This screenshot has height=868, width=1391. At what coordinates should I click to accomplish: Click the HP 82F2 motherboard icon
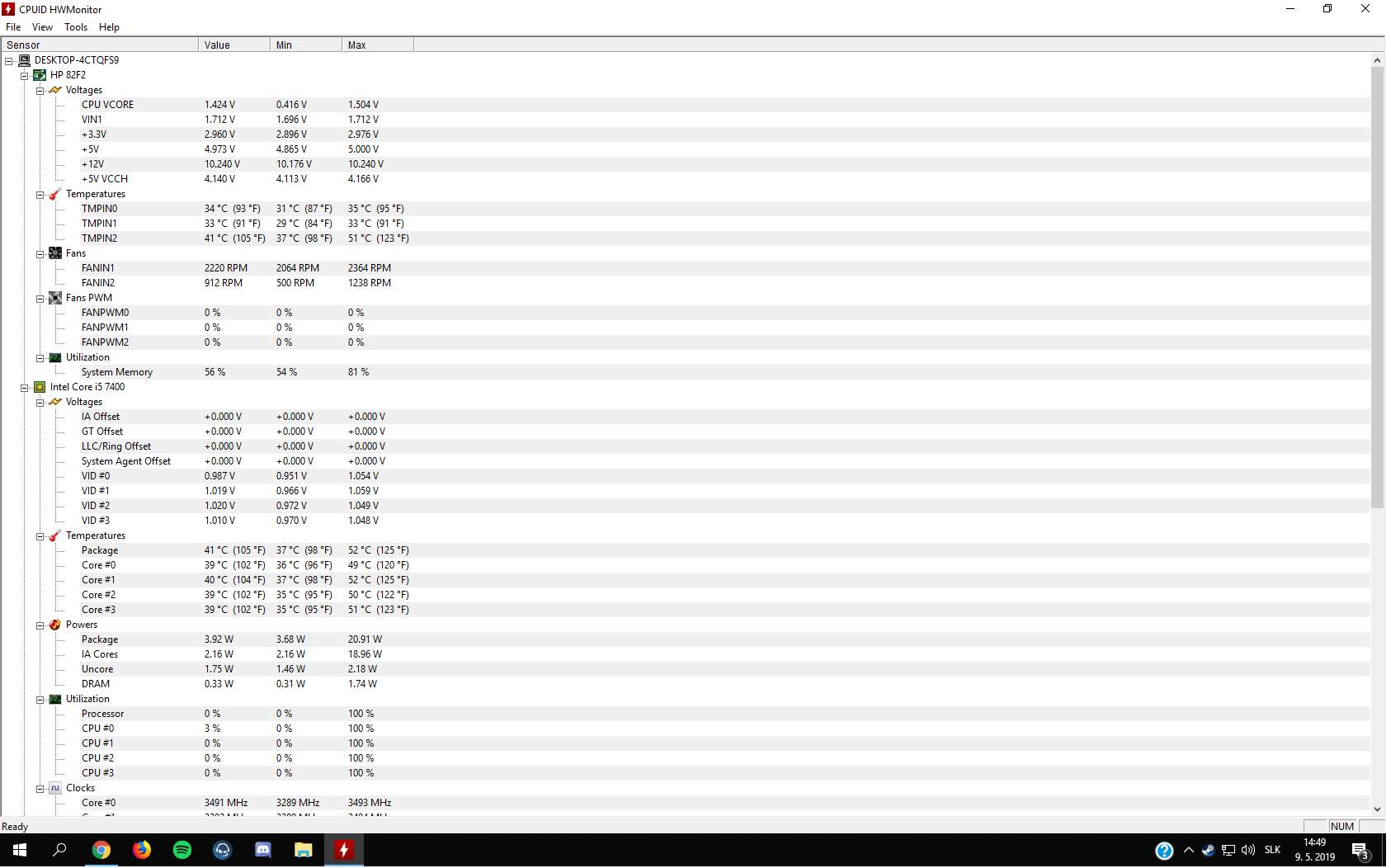pyautogui.click(x=40, y=75)
